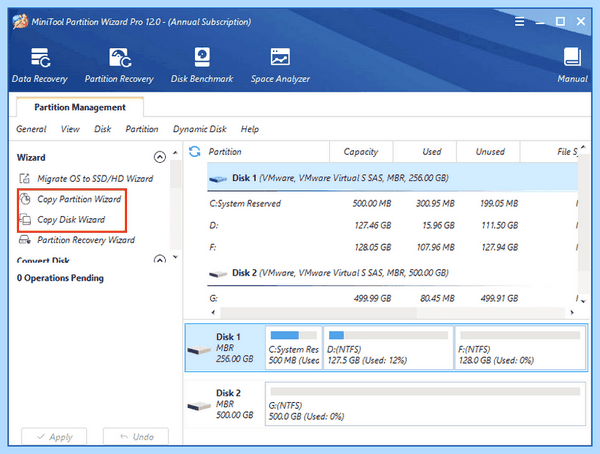Sort by Used column header
Viewport: 600px width, 454px height.
tap(425, 152)
